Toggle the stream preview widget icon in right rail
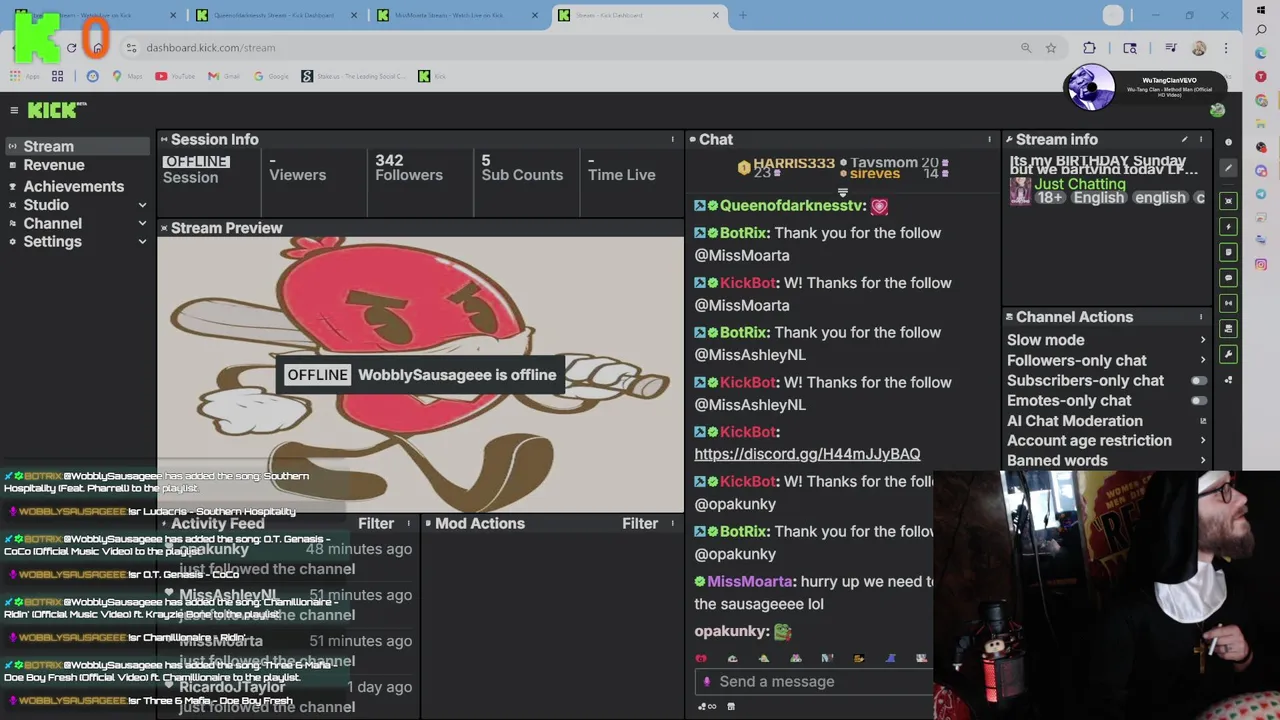The height and width of the screenshot is (720, 1280). [1229, 201]
